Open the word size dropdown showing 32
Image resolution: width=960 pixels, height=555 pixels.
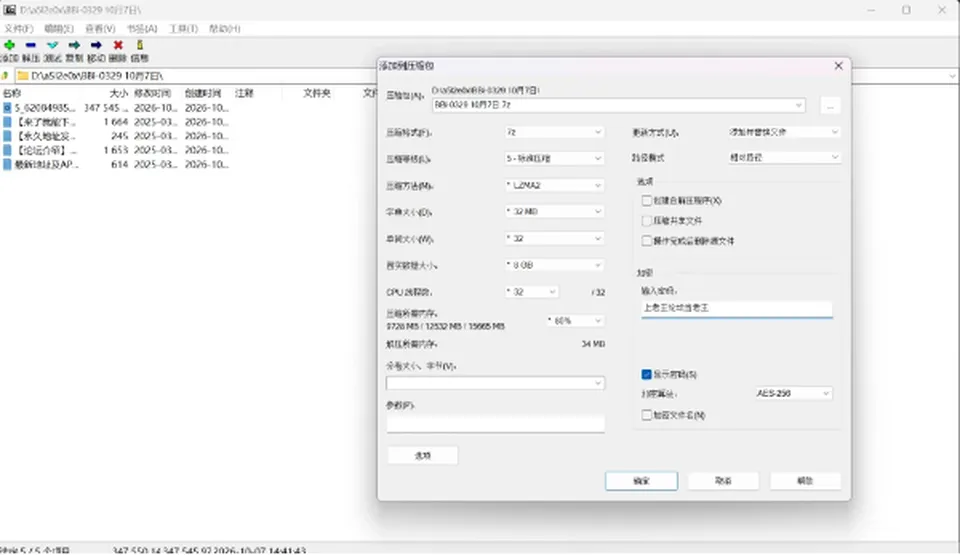point(554,238)
